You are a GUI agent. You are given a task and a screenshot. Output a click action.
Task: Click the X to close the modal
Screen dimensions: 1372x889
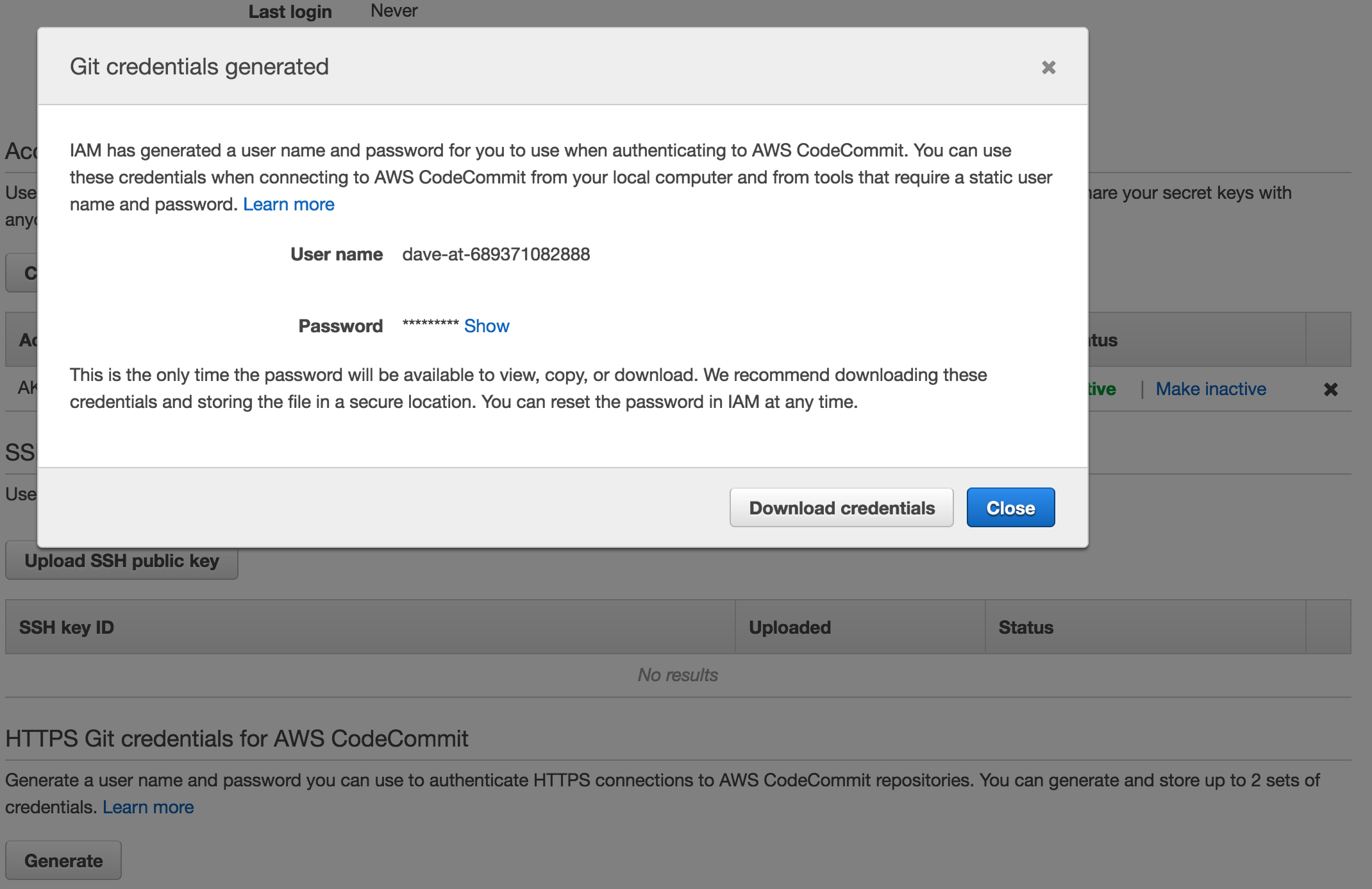[x=1049, y=67]
